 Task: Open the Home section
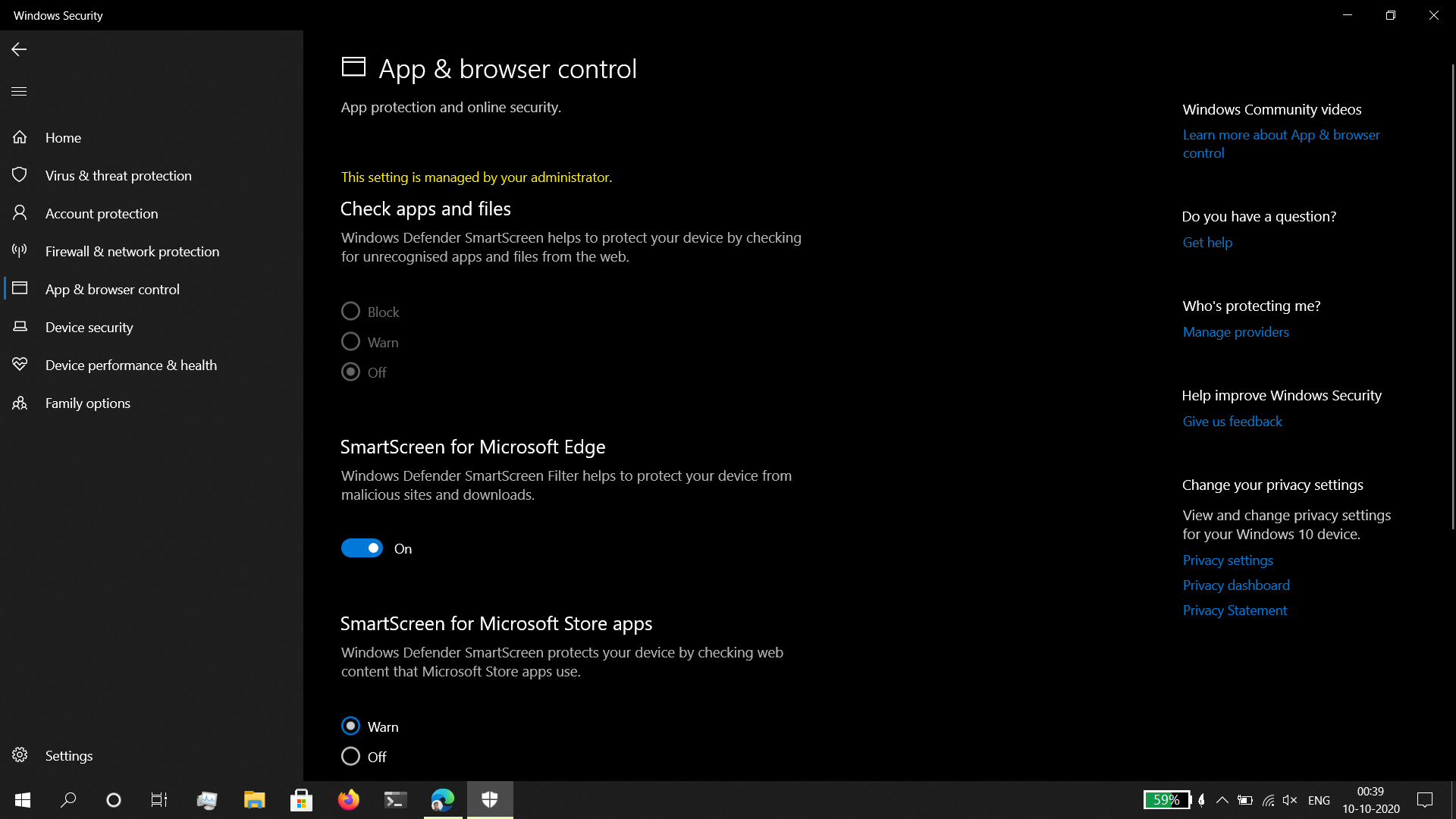pos(152,137)
